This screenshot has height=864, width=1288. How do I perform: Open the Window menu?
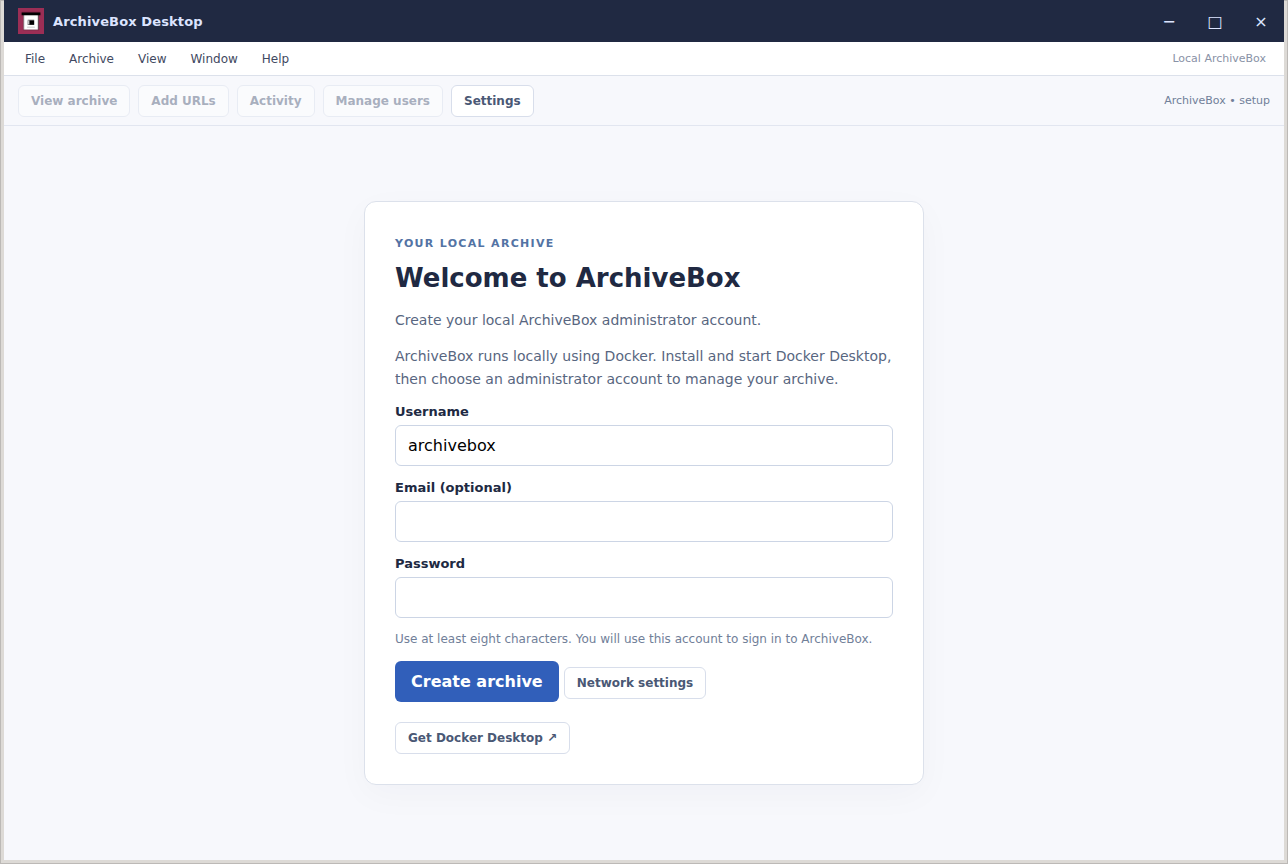pyautogui.click(x=214, y=59)
